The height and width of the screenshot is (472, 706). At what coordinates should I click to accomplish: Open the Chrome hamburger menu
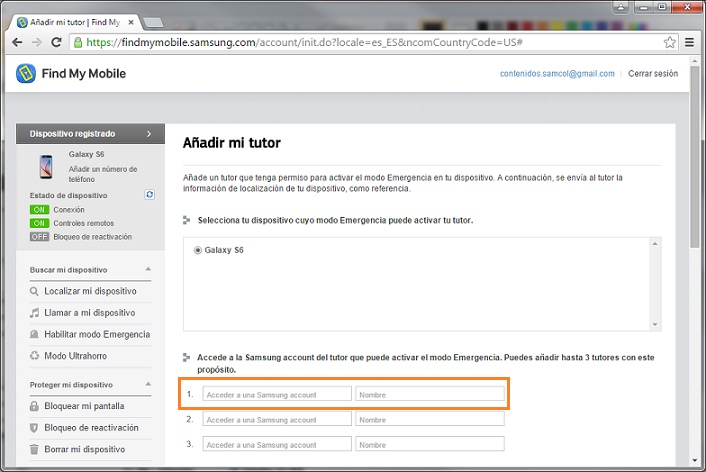tap(689, 42)
